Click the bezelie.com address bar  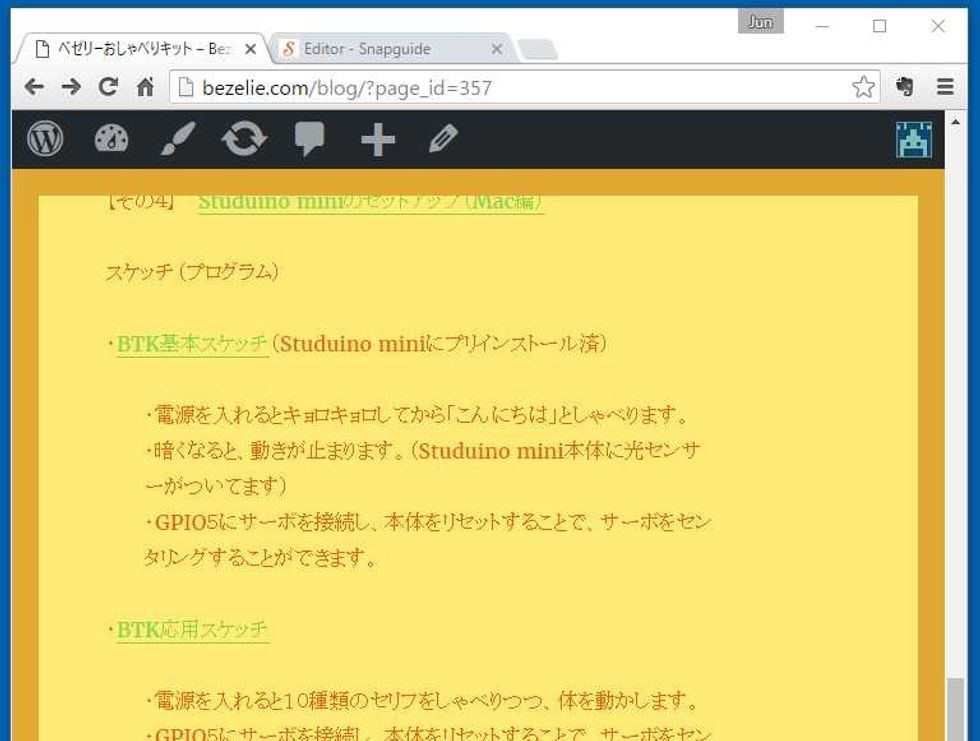tap(500, 87)
